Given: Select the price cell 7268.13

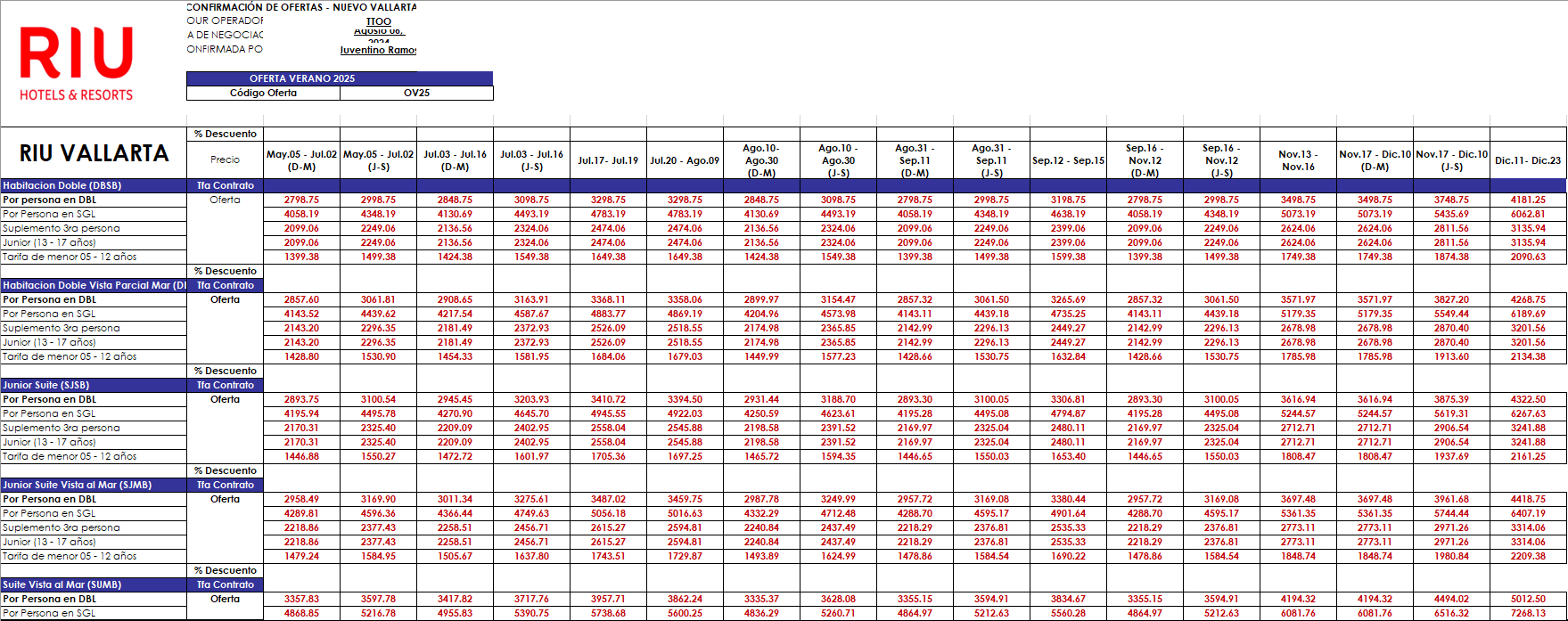Looking at the screenshot, I should pyautogui.click(x=1528, y=613).
